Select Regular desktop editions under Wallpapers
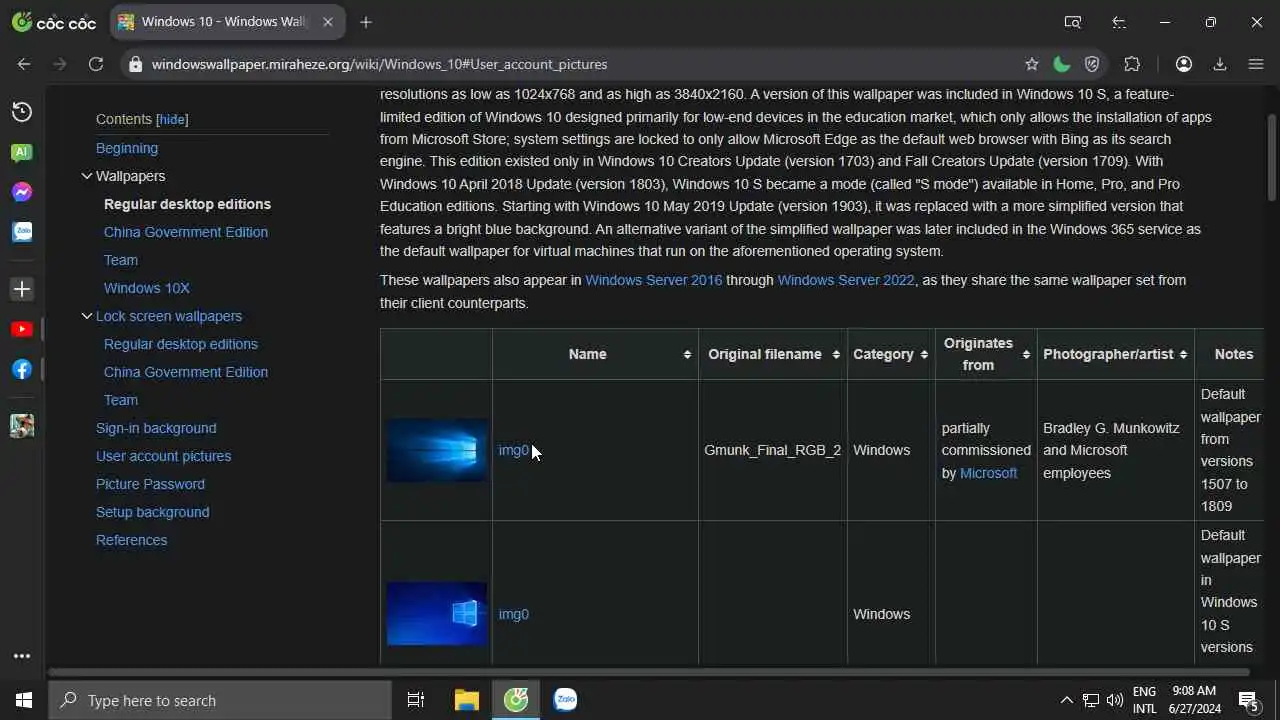Image resolution: width=1280 pixels, height=720 pixels. click(x=187, y=204)
